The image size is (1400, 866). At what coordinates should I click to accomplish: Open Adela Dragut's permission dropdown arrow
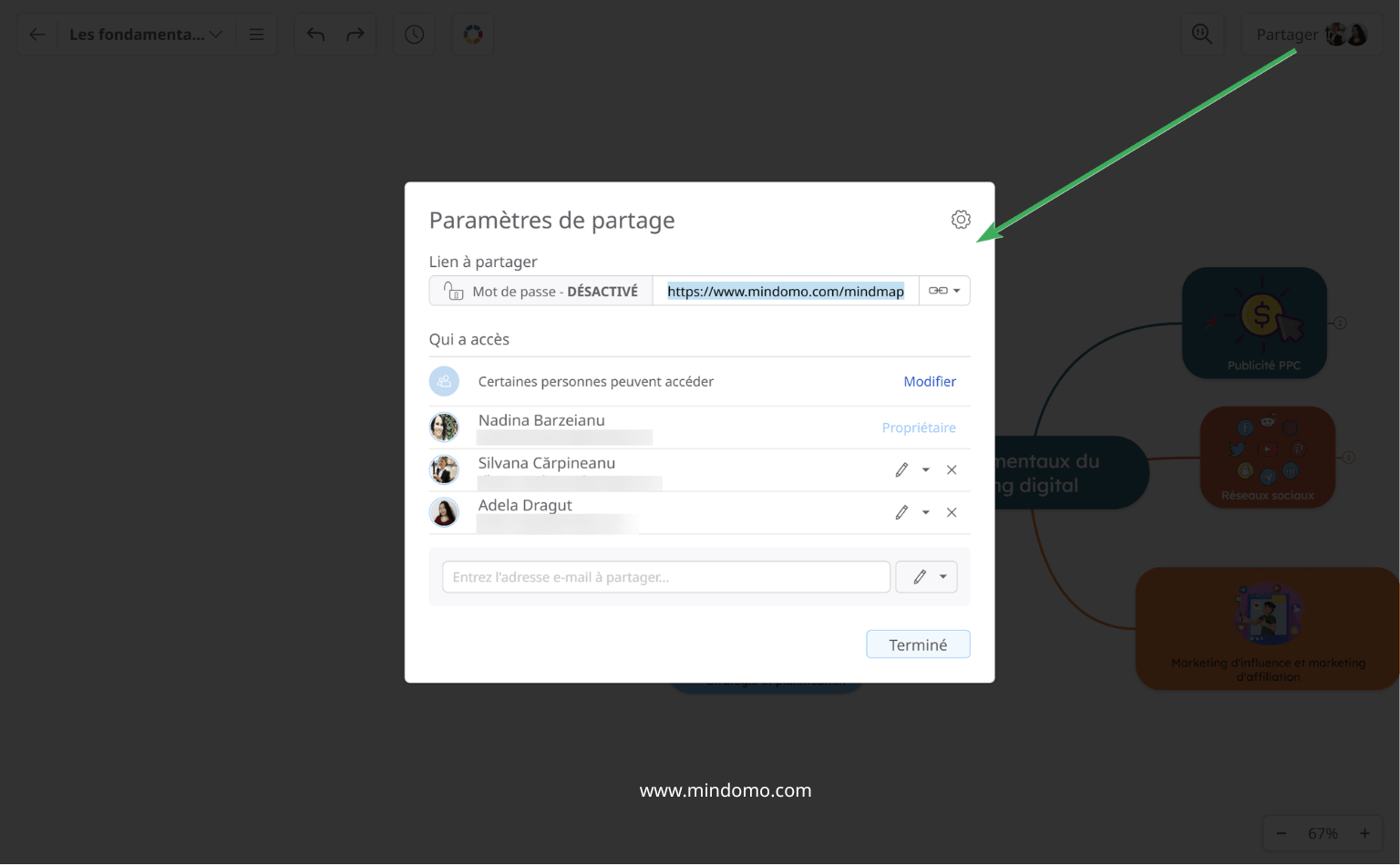pyautogui.click(x=925, y=512)
